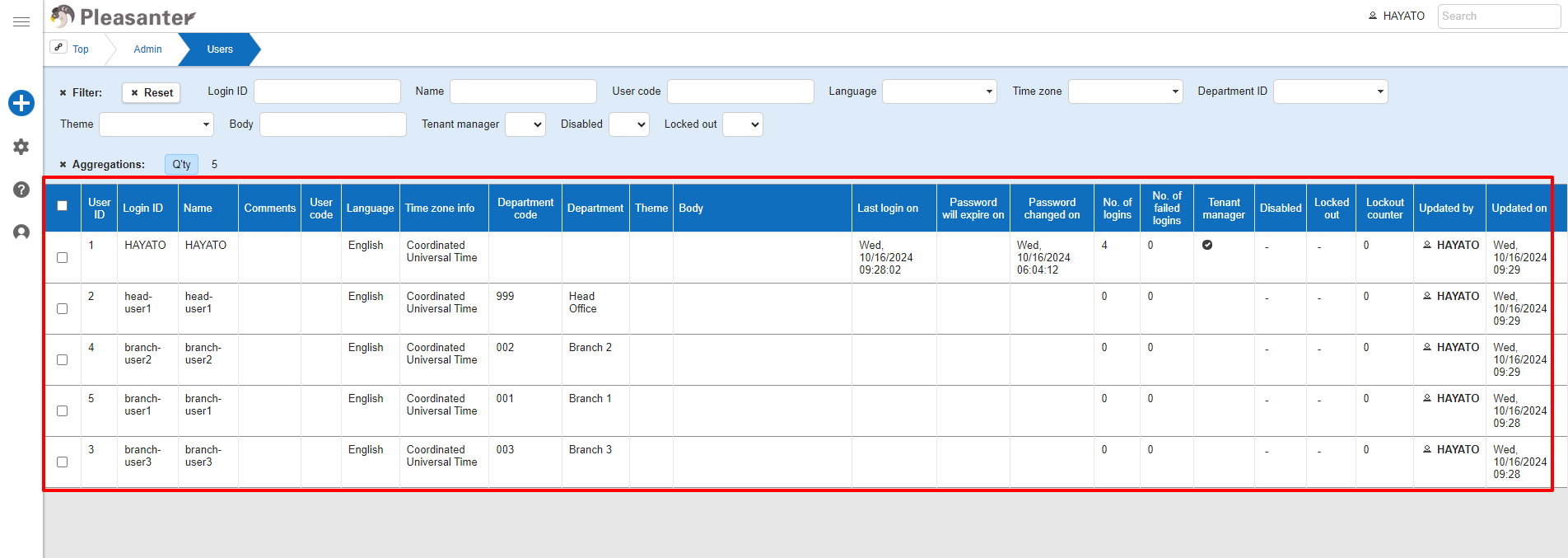Screen dimensions: 1568x558
Task: Click the Reset filter button
Action: pyautogui.click(x=151, y=93)
